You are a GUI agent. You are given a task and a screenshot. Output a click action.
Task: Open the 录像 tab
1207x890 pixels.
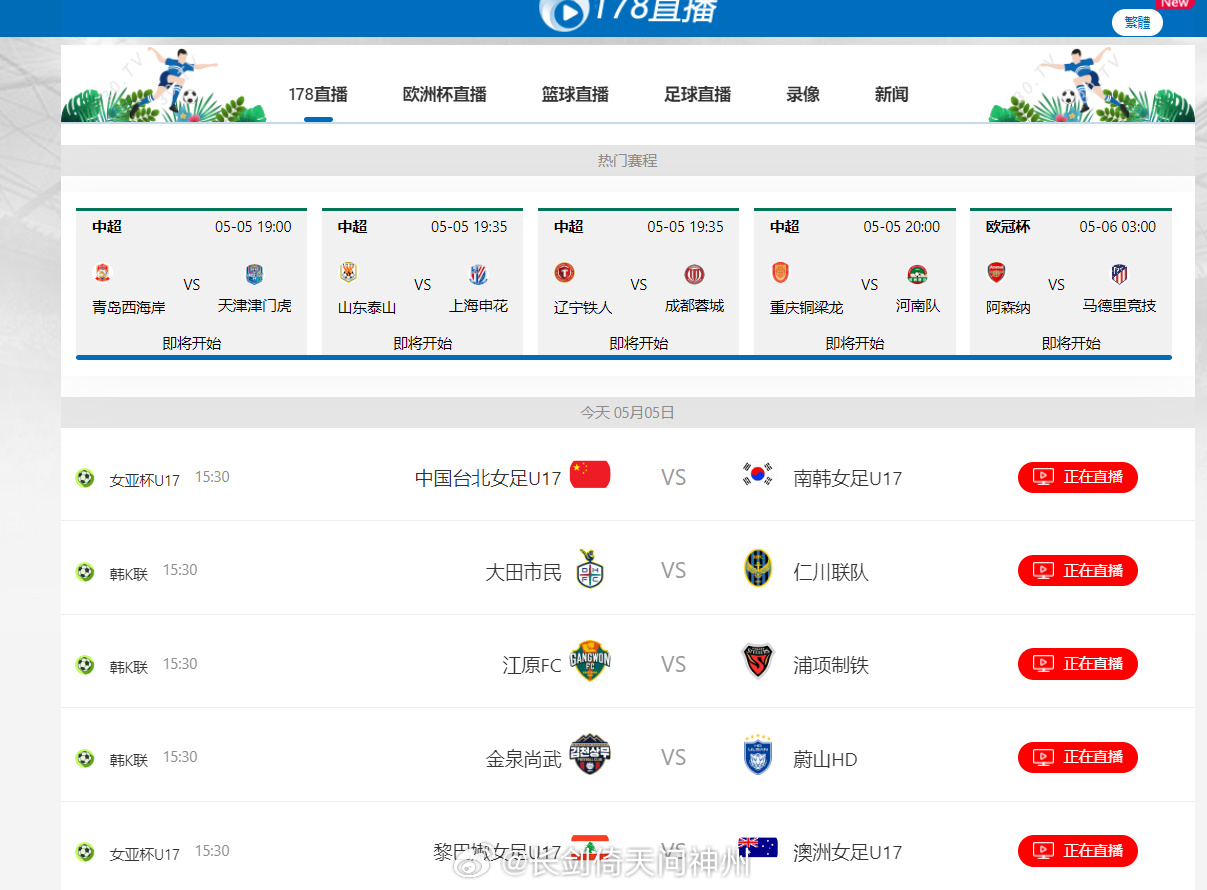pyautogui.click(x=803, y=94)
